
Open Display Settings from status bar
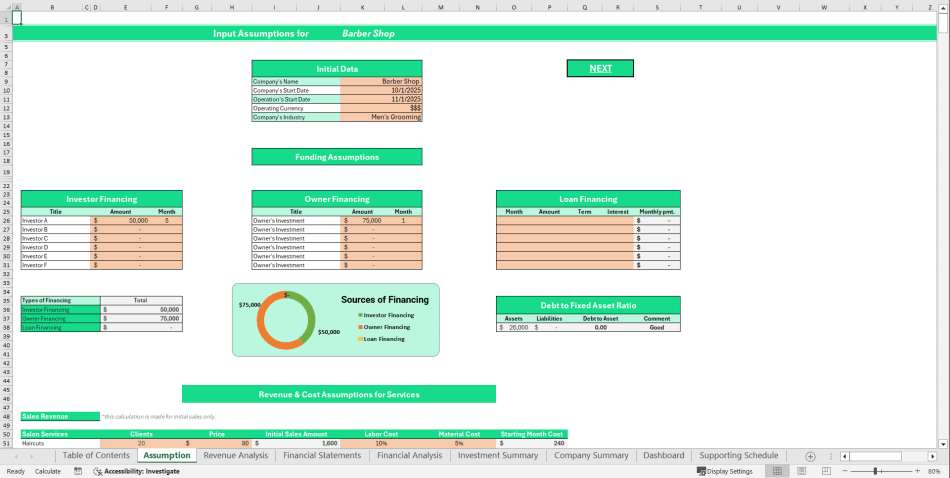click(x=725, y=471)
